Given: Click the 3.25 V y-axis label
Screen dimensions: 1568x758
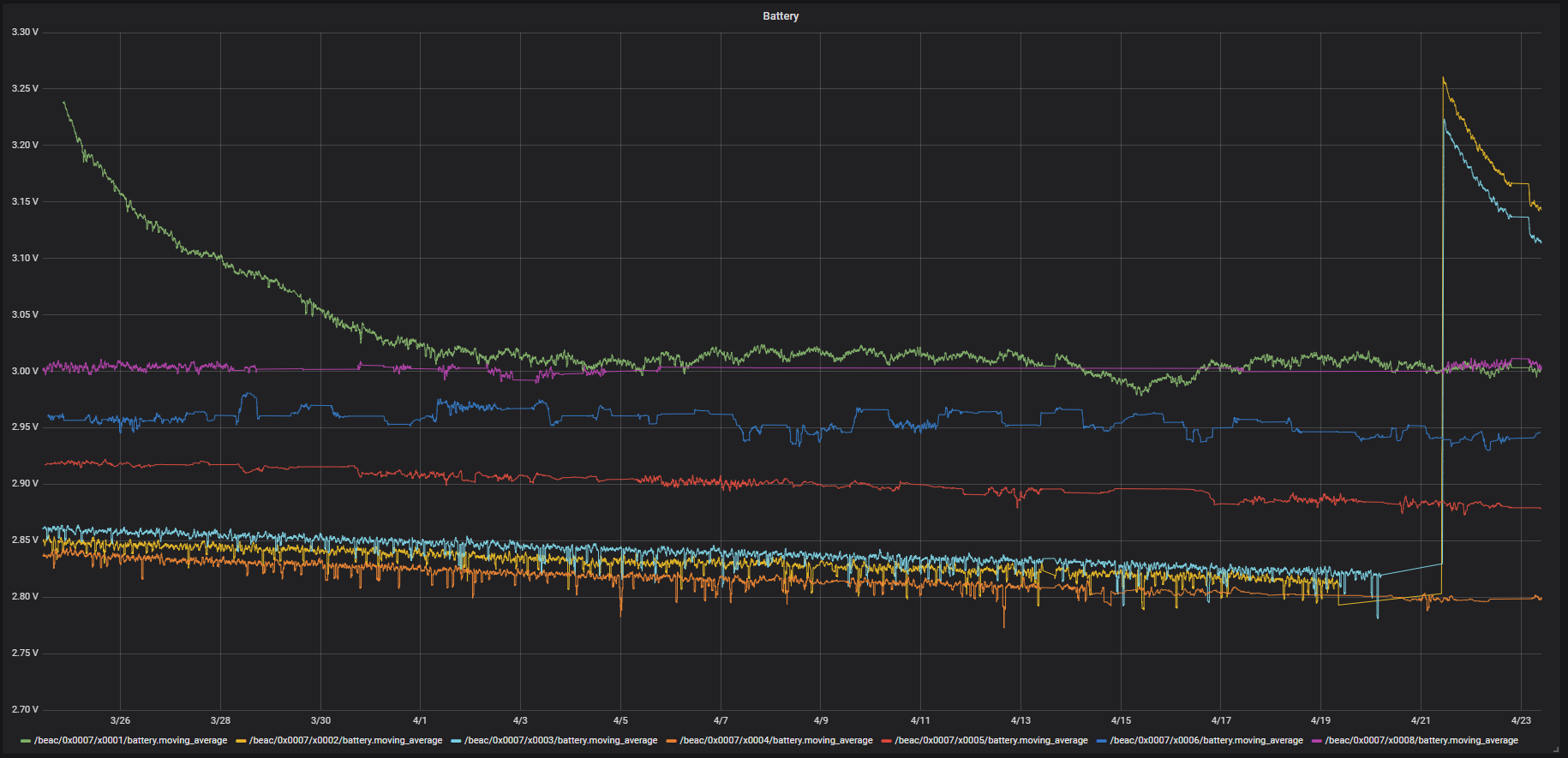Looking at the screenshot, I should point(25,88).
